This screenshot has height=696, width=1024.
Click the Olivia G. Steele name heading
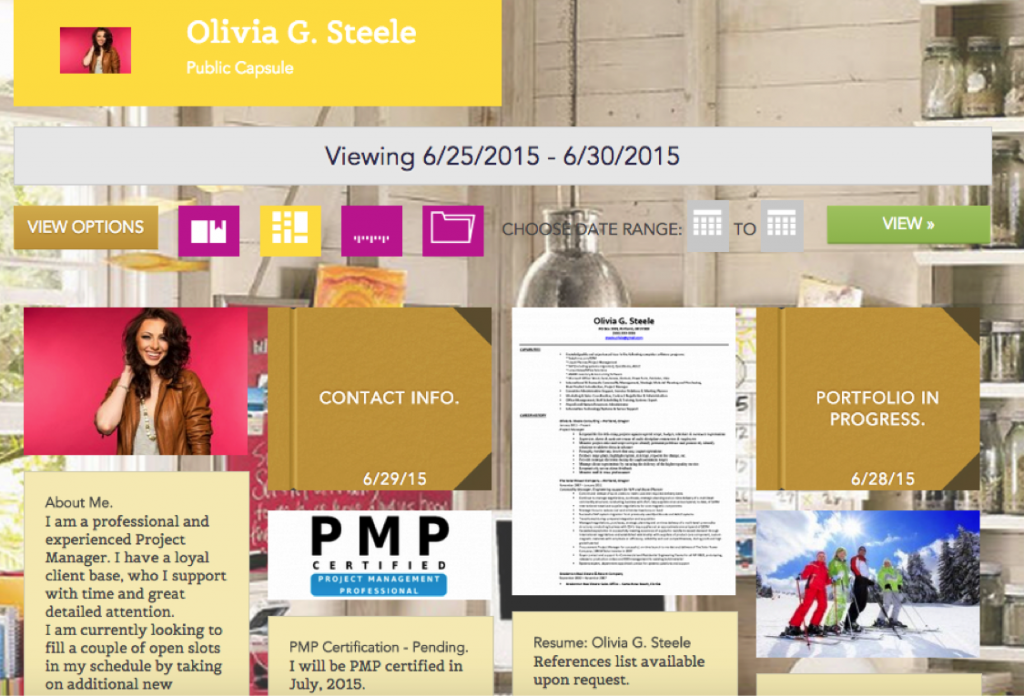(300, 33)
